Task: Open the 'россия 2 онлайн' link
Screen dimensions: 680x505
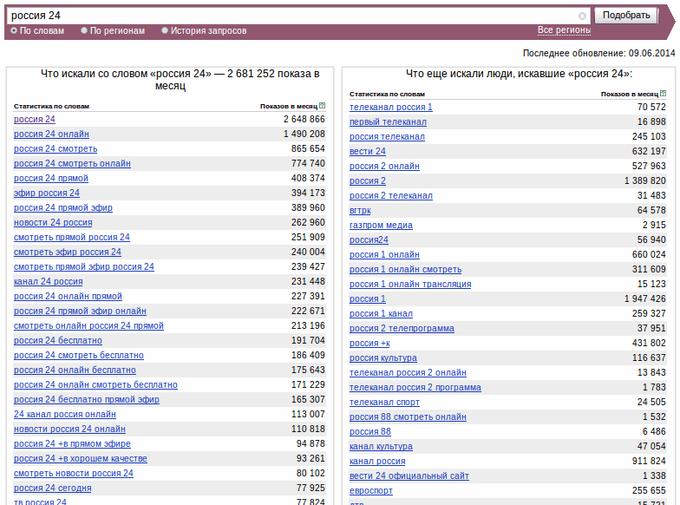Action: [384, 166]
